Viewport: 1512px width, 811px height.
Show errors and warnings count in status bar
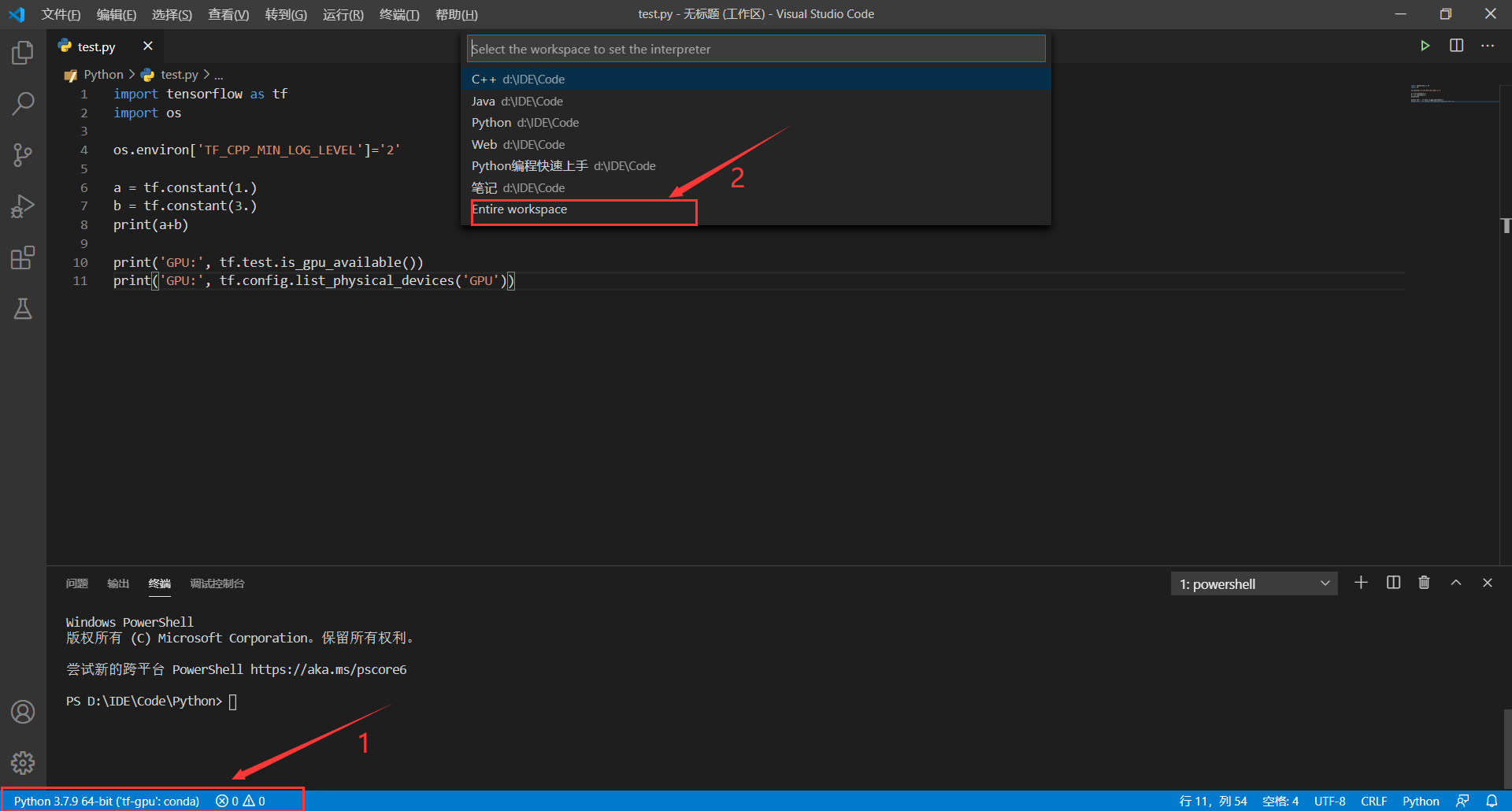[241, 801]
